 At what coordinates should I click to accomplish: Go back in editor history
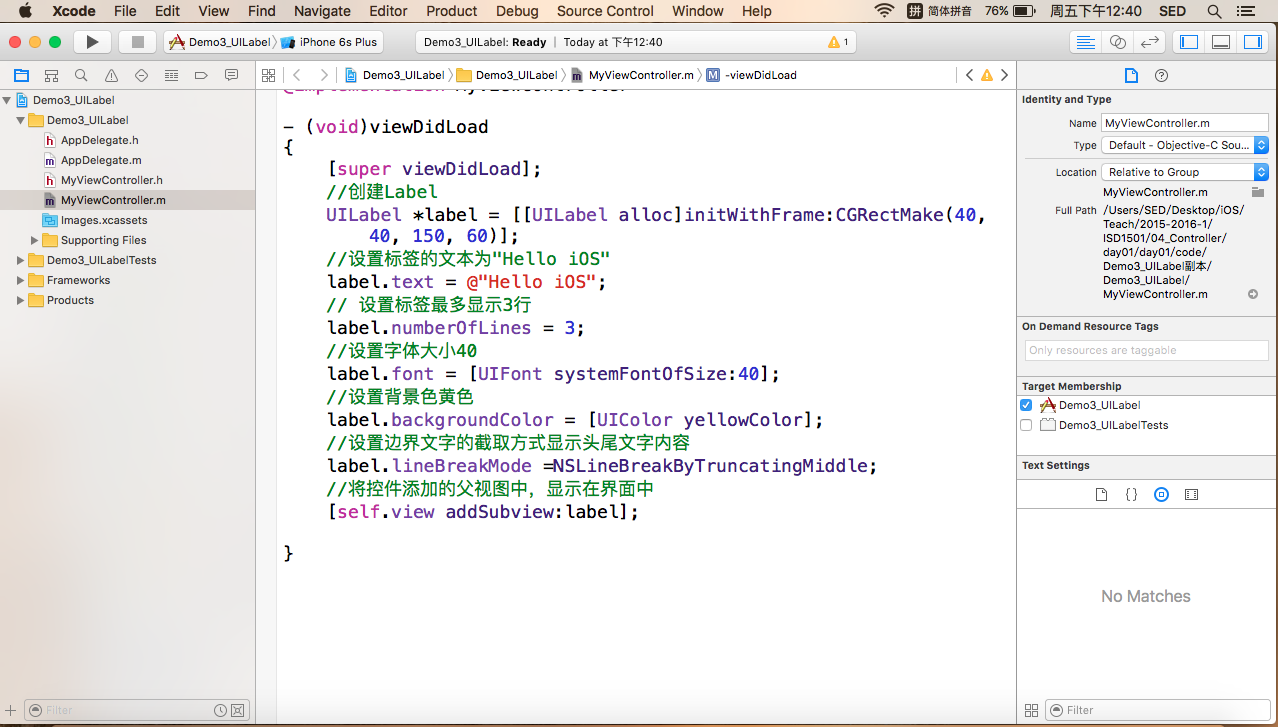pos(297,75)
